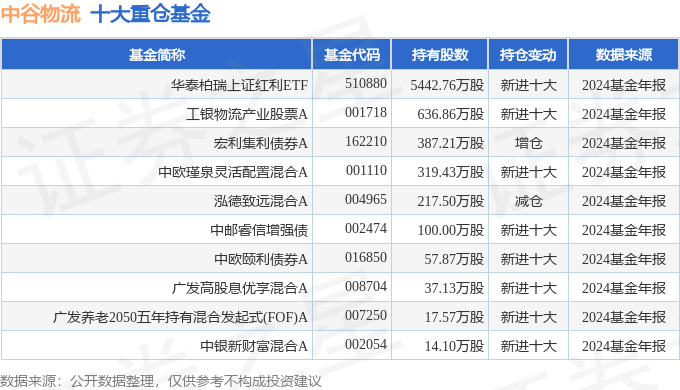This screenshot has width=680, height=390.
Task: Click the 基金代码 column header
Action: click(x=352, y=55)
